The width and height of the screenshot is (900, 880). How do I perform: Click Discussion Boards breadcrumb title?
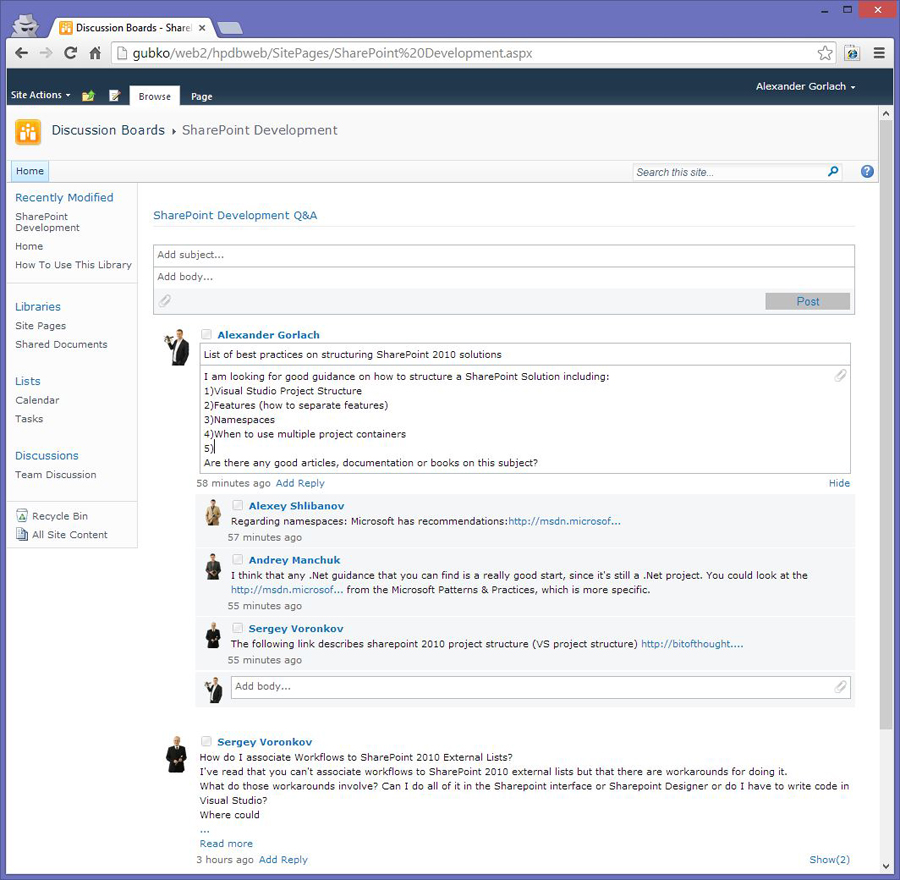coord(108,130)
